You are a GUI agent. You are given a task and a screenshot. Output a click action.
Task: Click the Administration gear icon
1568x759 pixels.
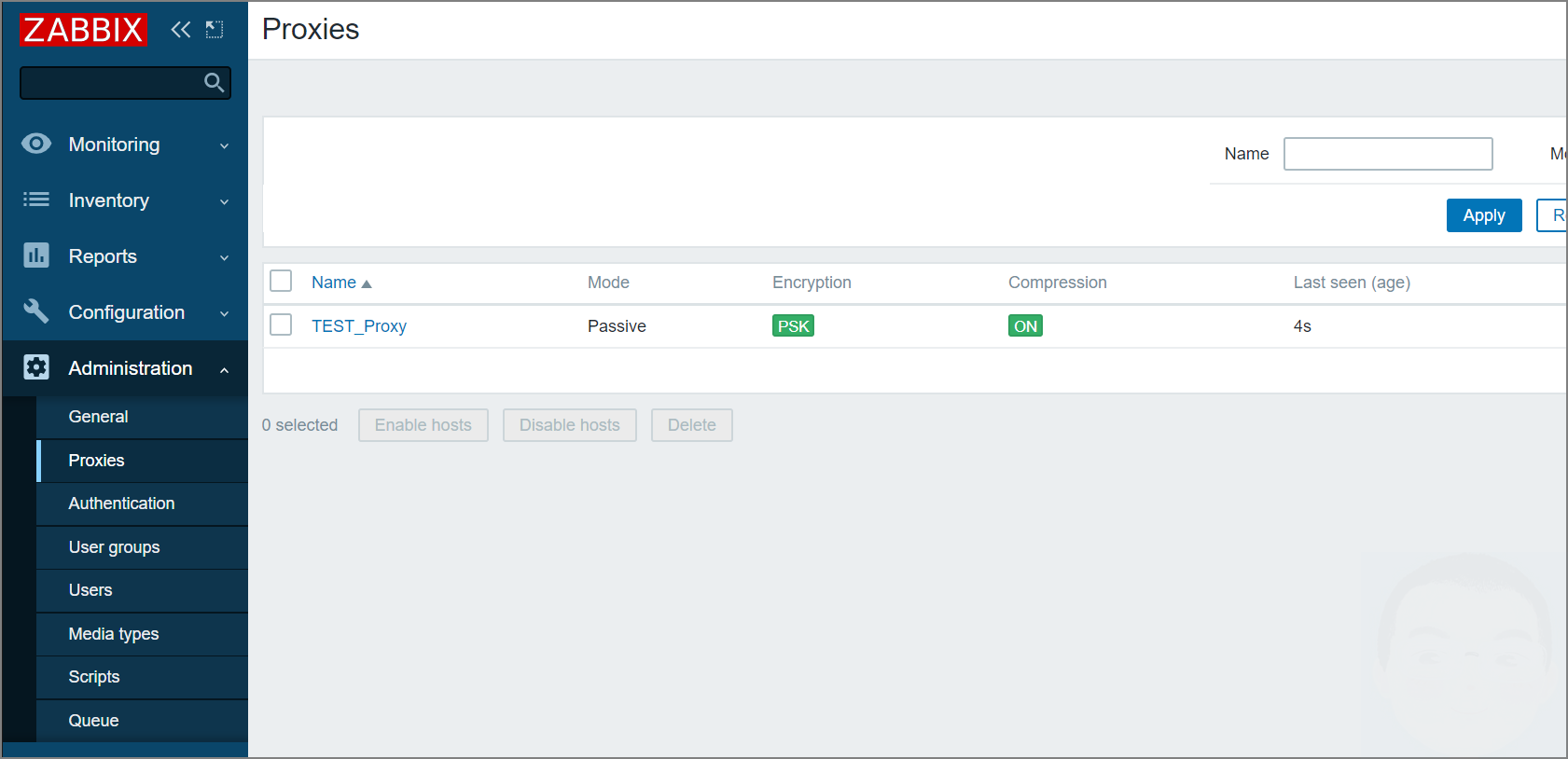tap(36, 367)
